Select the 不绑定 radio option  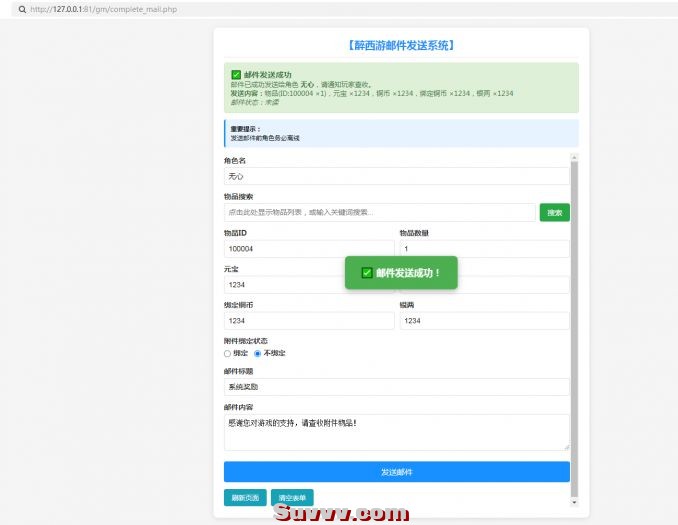coord(258,353)
